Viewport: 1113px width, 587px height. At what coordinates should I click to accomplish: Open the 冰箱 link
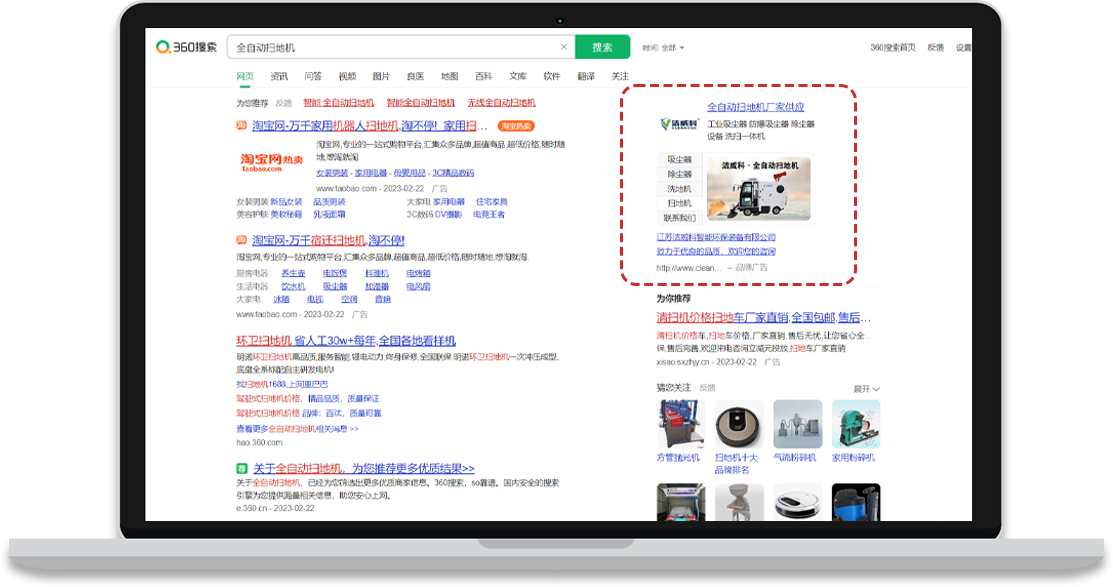[x=281, y=300]
